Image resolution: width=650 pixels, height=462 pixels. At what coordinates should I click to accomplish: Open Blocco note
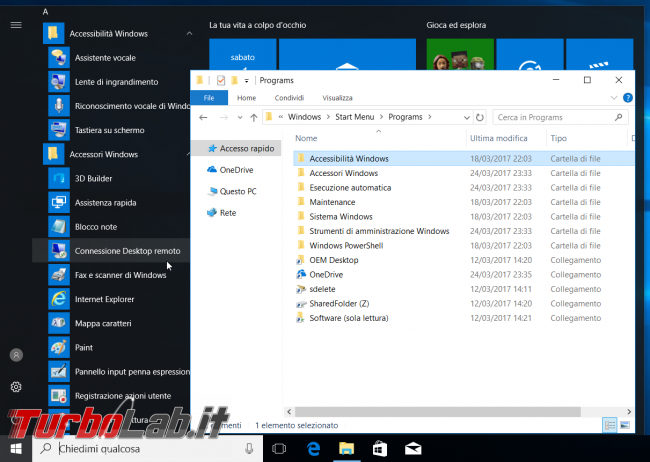119,226
